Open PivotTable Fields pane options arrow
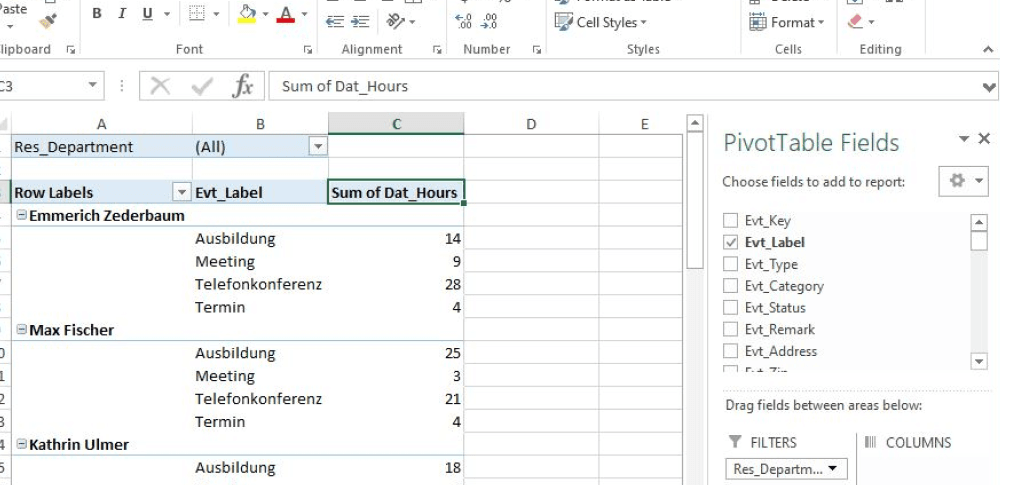The height and width of the screenshot is (485, 1009). point(963,138)
